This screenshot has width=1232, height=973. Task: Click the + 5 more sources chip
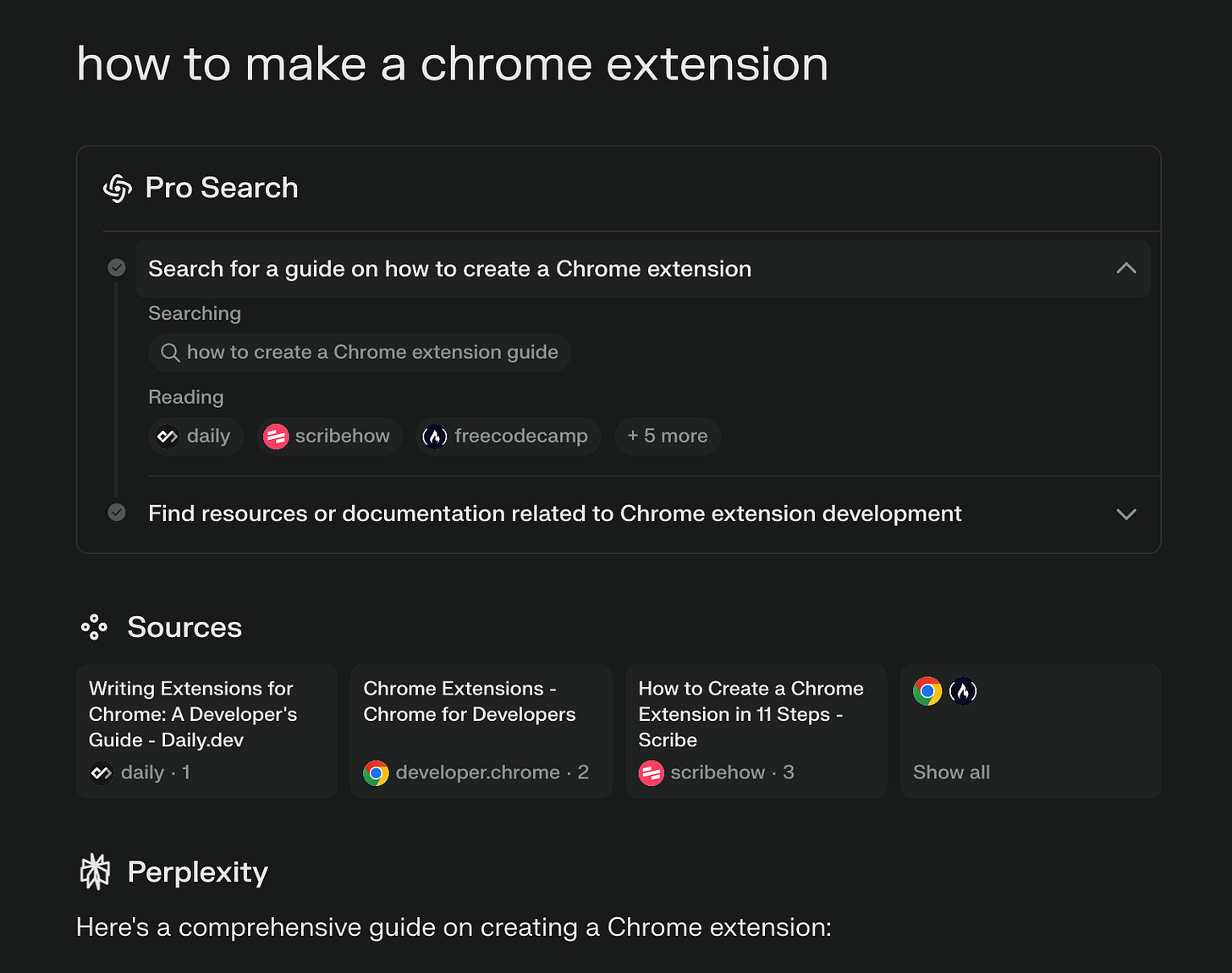point(667,437)
